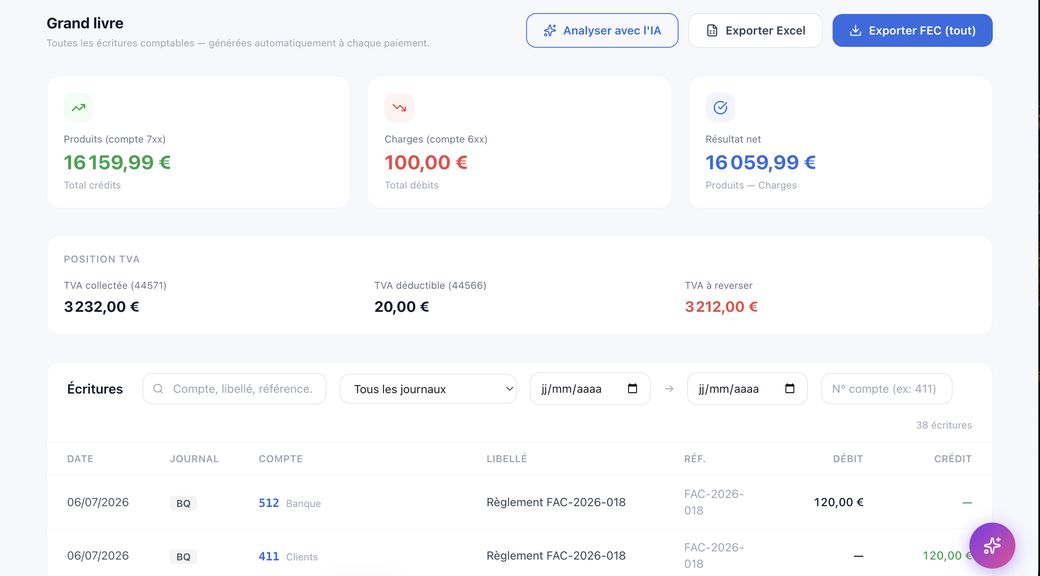Click the red downward trend icon for Charges
This screenshot has width=1040, height=576.
[x=399, y=108]
